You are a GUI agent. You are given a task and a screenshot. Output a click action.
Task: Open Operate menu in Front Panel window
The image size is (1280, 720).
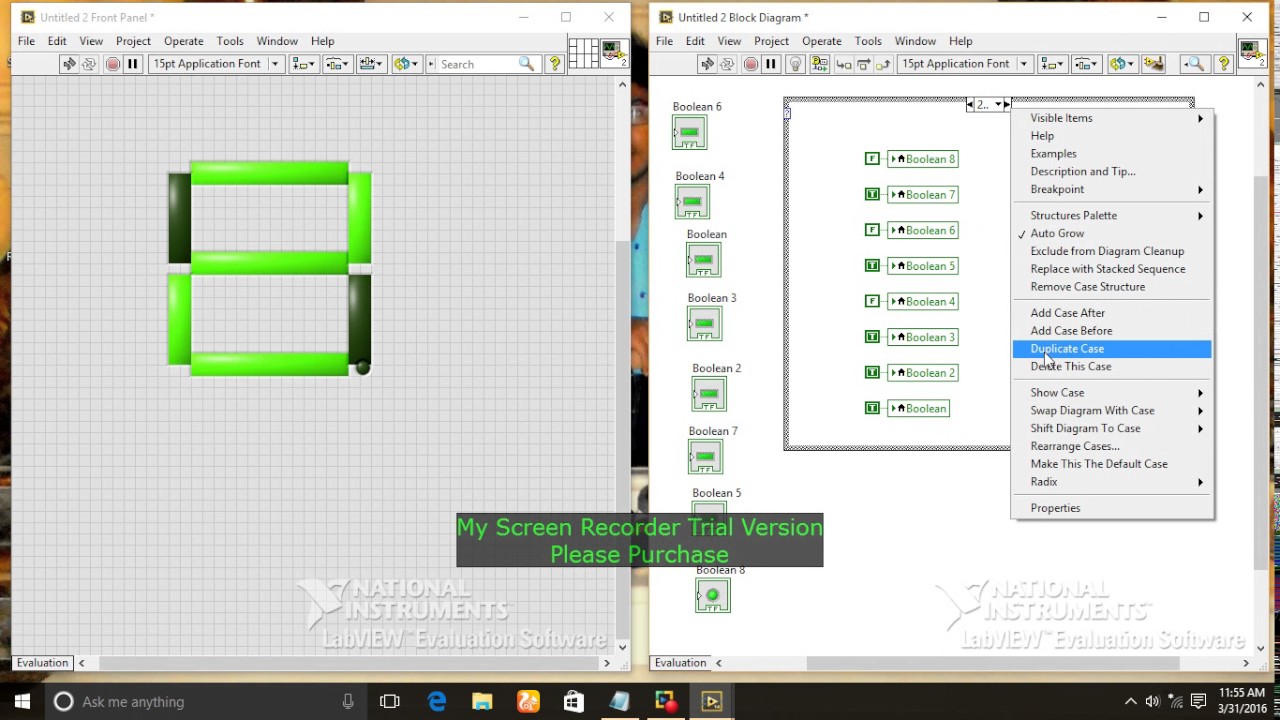point(183,41)
